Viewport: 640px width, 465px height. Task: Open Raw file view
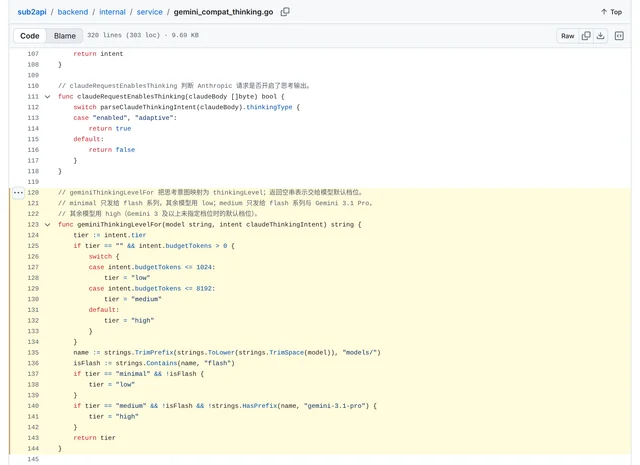pyautogui.click(x=567, y=36)
